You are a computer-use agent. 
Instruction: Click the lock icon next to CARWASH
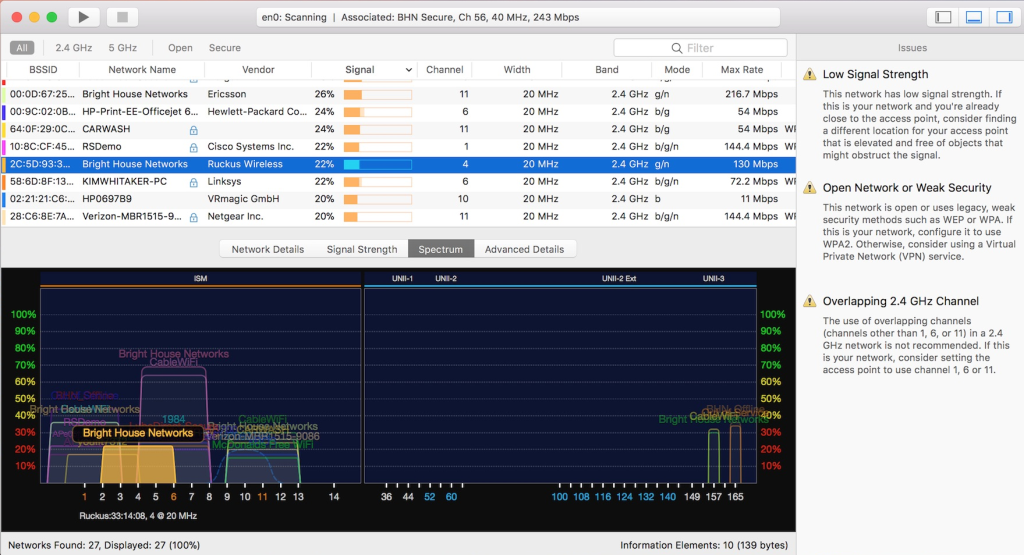[x=193, y=130]
